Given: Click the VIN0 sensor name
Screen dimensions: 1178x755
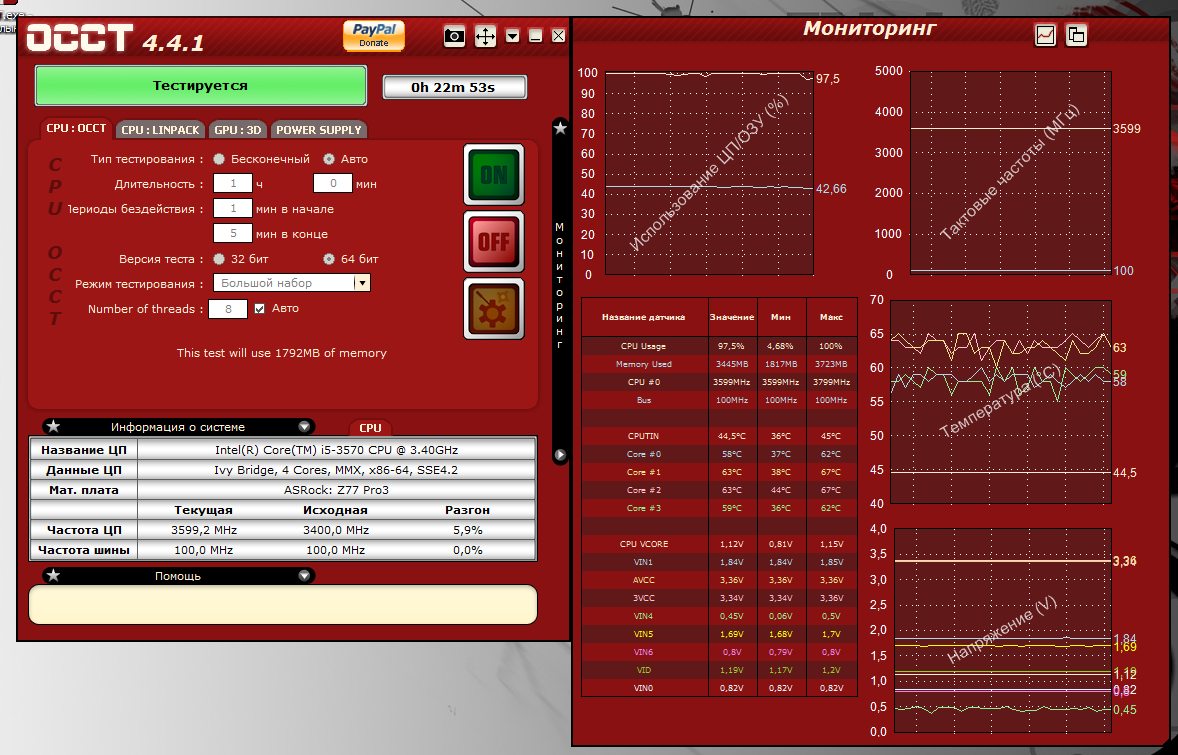Looking at the screenshot, I should click(644, 689).
